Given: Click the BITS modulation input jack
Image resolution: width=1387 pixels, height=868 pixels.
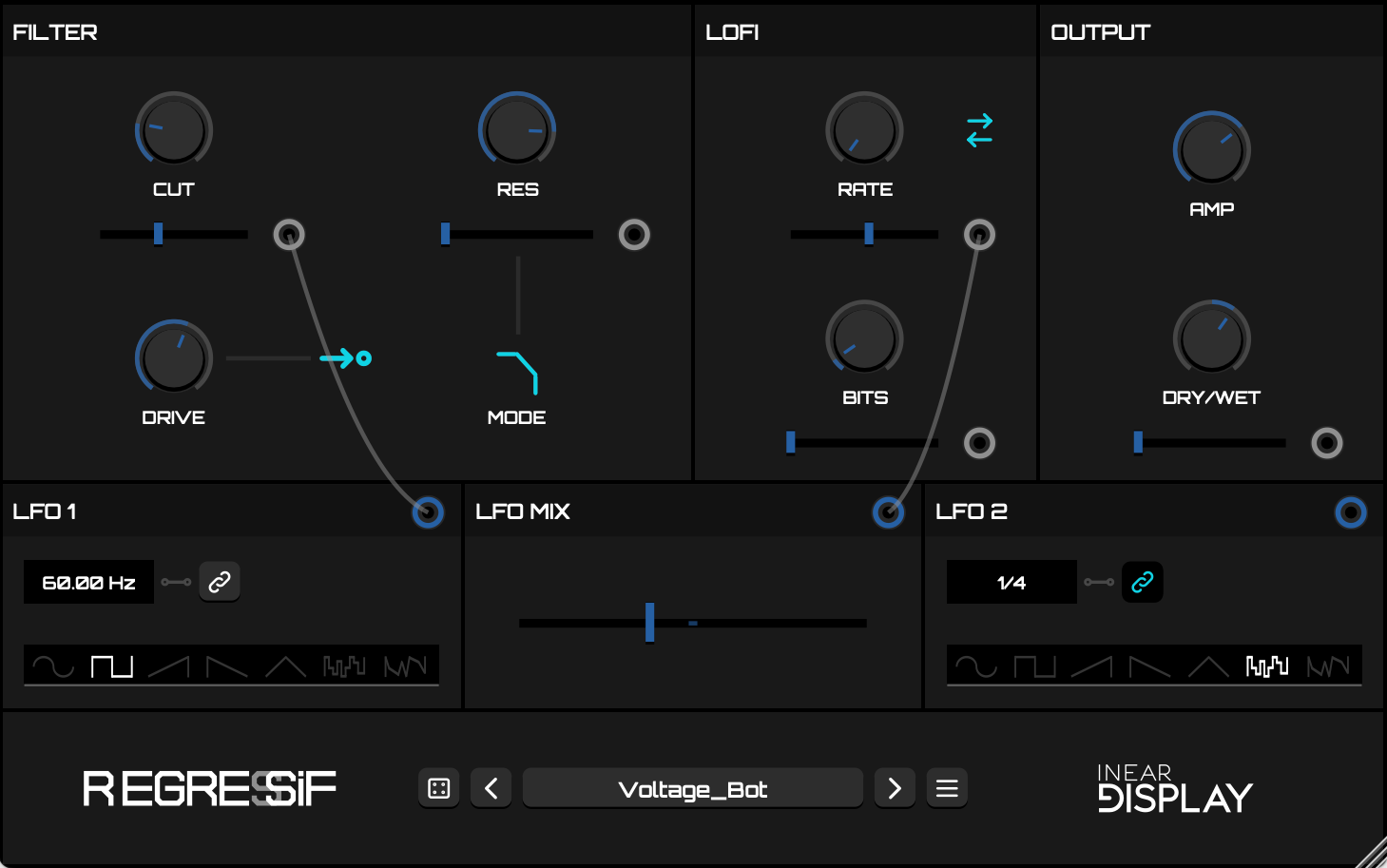Looking at the screenshot, I should (979, 442).
